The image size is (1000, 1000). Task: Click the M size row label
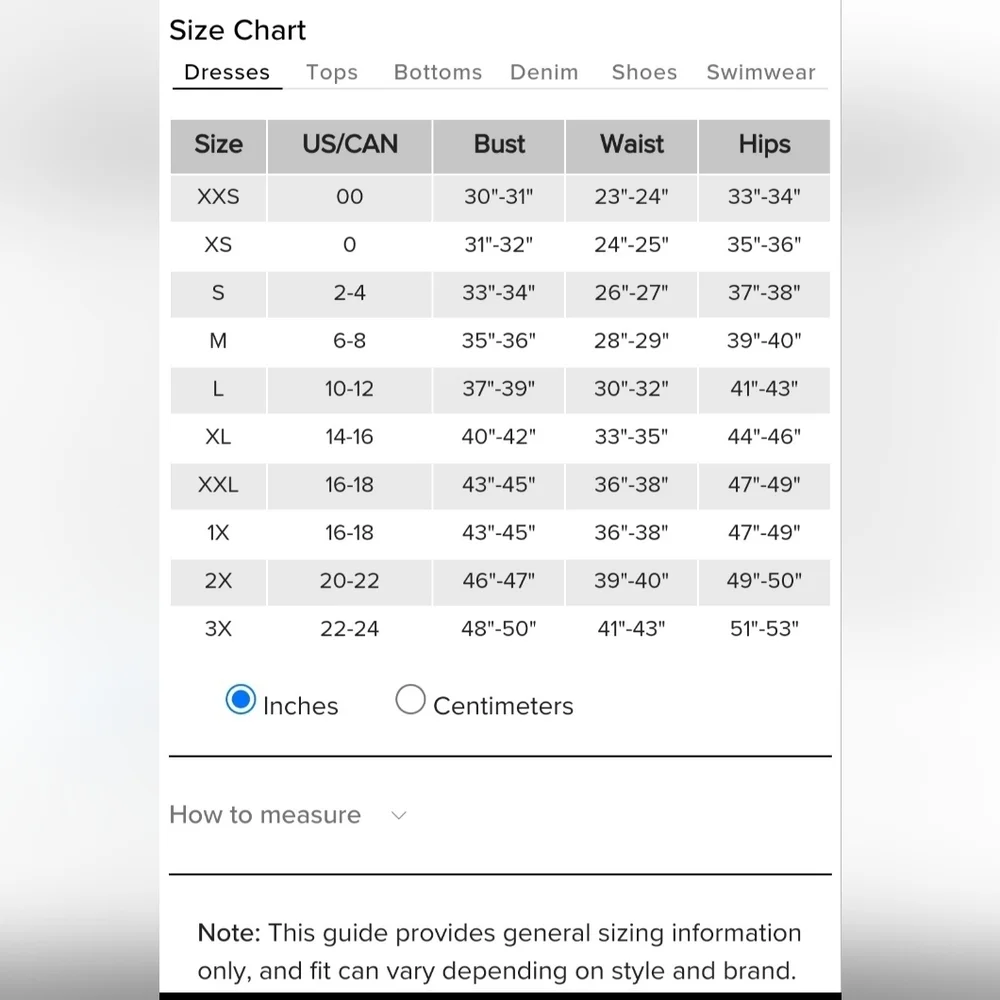(x=218, y=341)
